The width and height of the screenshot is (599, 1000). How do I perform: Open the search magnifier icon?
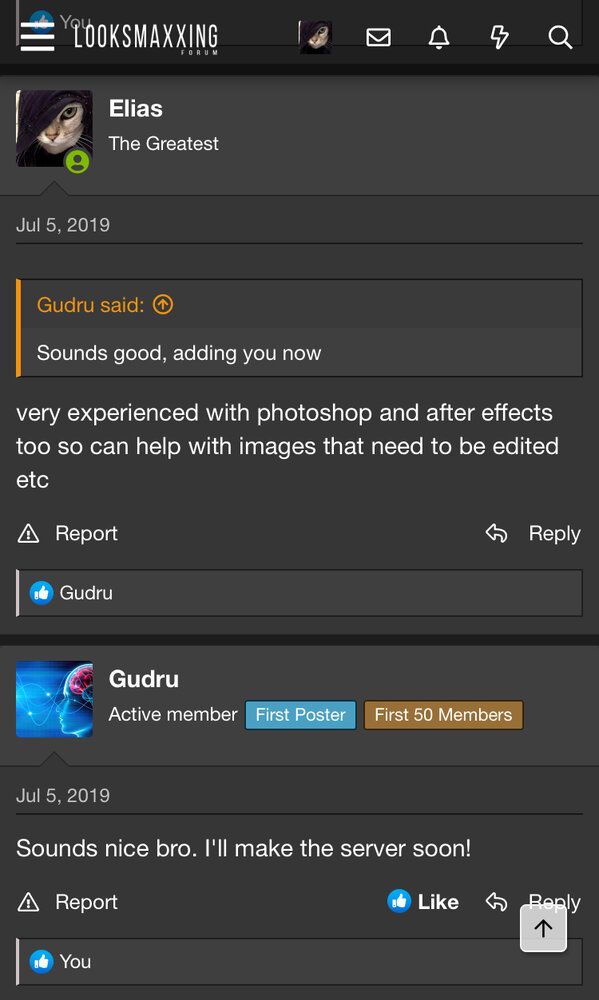click(x=559, y=38)
